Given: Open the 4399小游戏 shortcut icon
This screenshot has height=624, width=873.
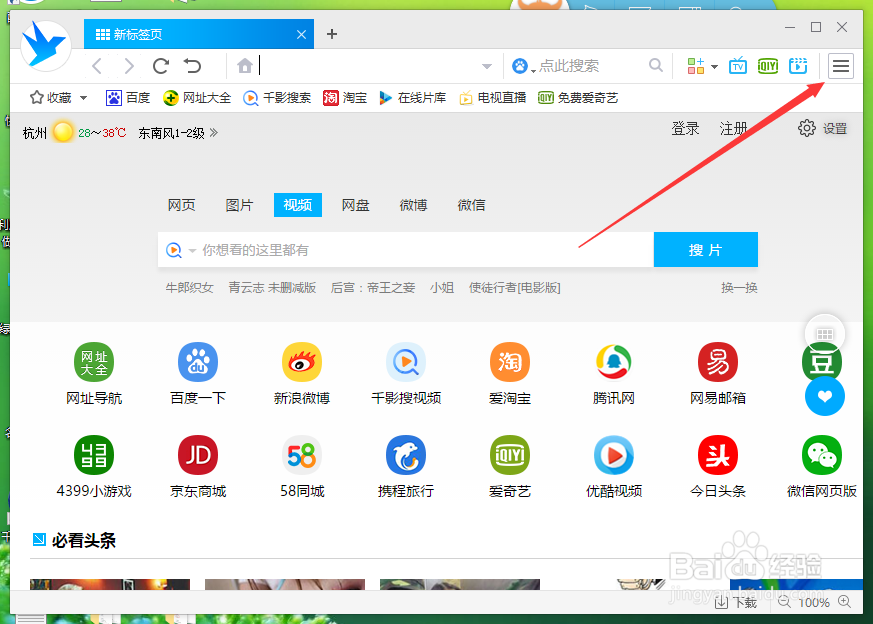Looking at the screenshot, I should [x=94, y=455].
